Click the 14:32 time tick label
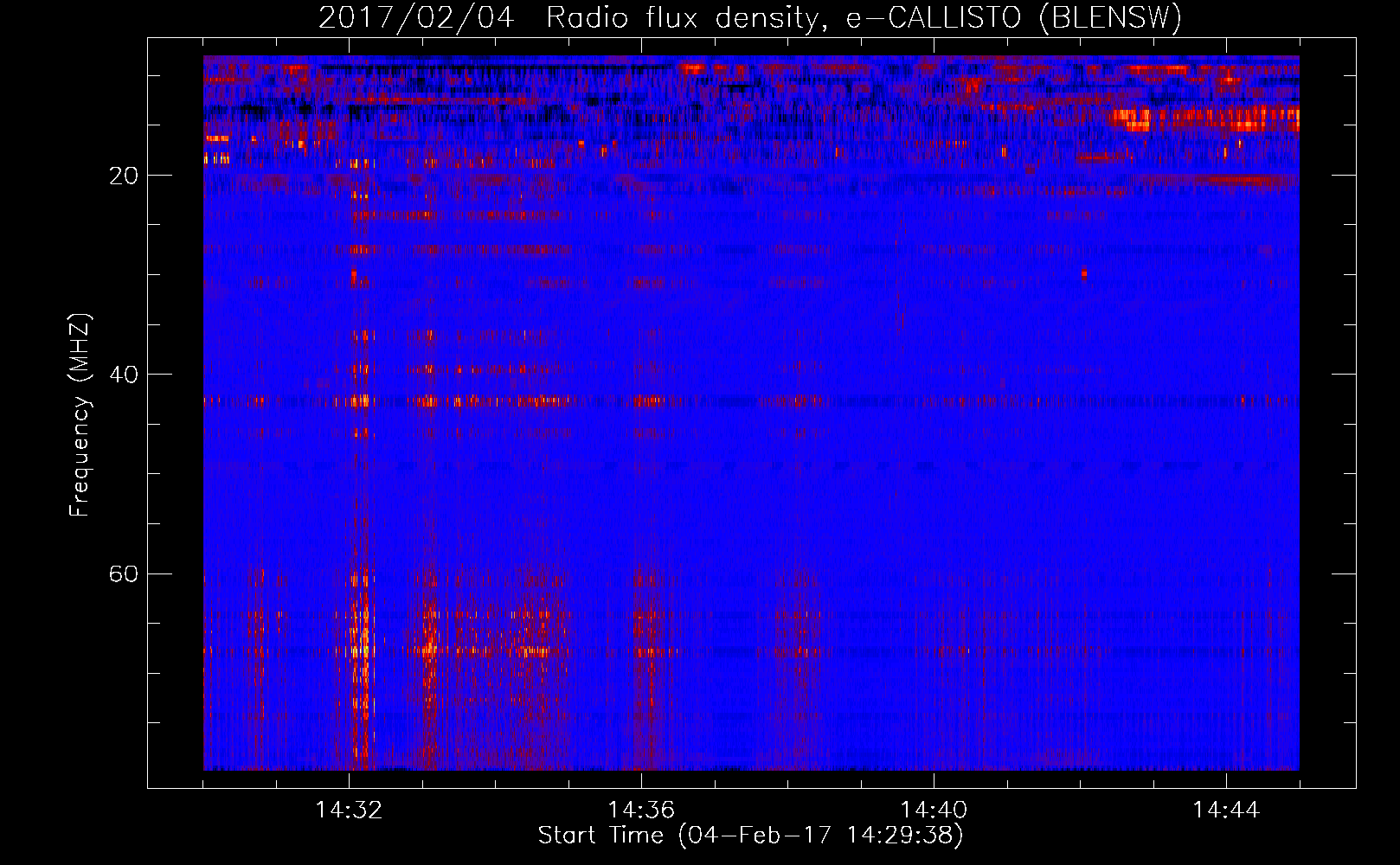The width and height of the screenshot is (1400, 865). [x=349, y=811]
